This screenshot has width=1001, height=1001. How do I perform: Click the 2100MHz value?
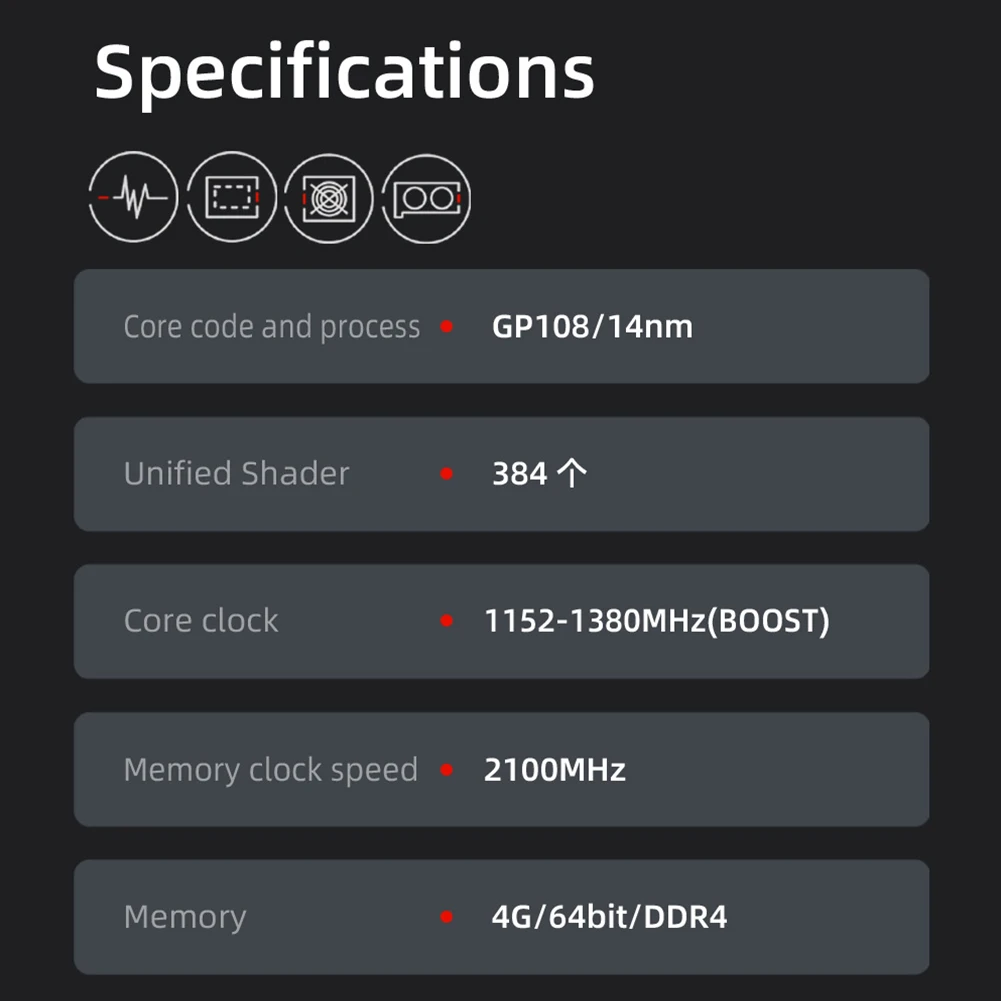555,770
